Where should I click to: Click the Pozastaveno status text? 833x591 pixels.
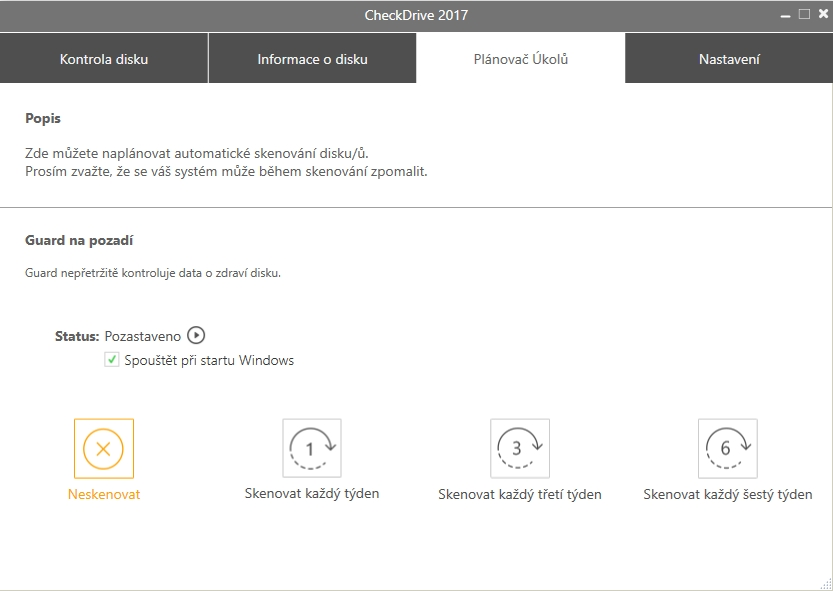pos(142,336)
